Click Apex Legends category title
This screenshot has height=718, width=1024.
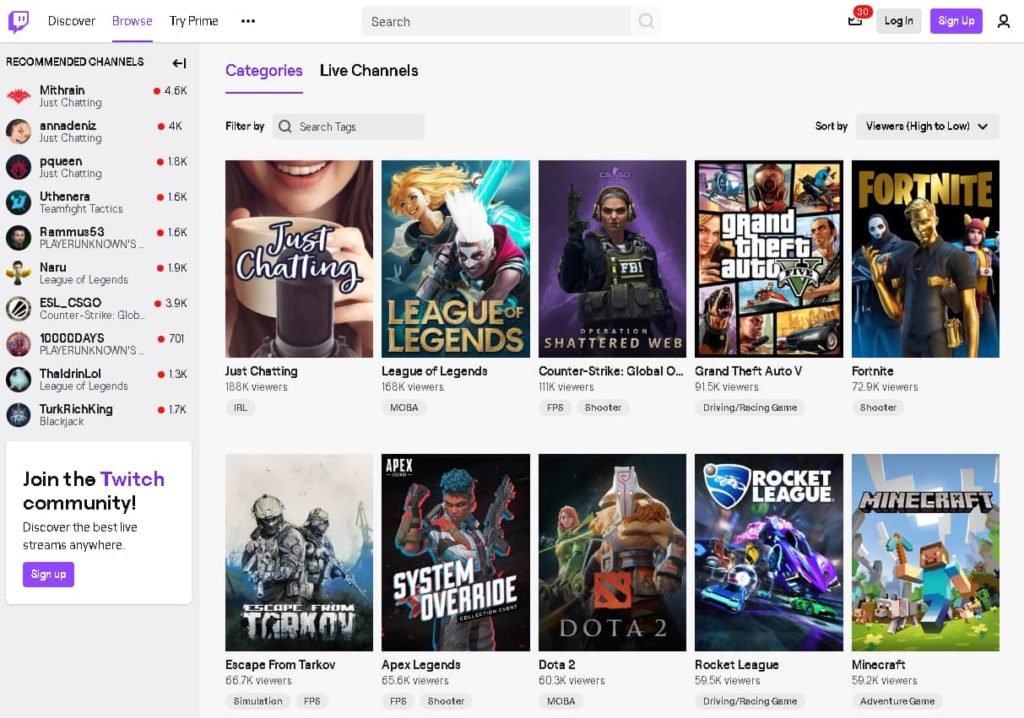tap(421, 664)
